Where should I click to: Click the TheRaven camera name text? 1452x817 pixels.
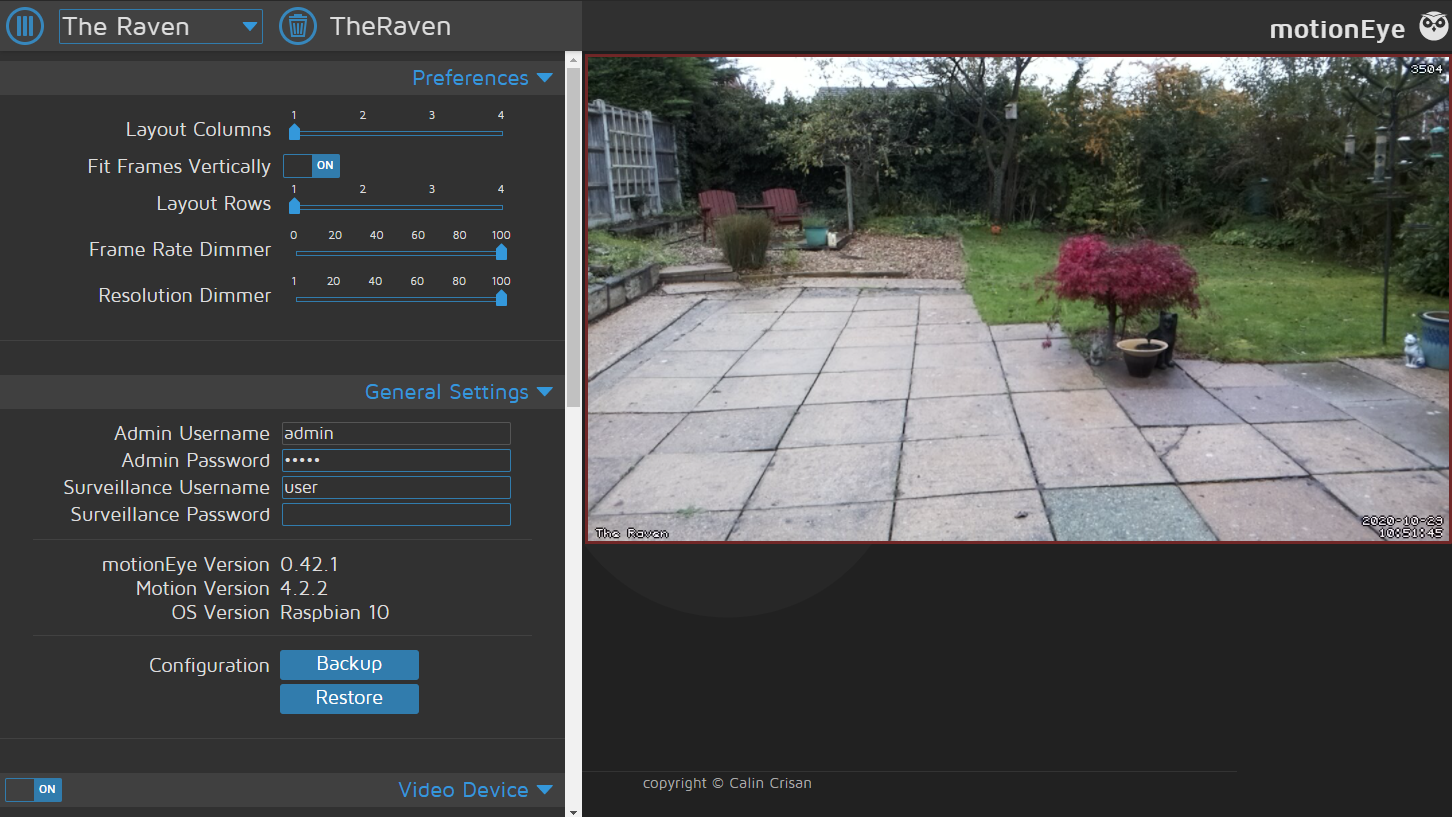pyautogui.click(x=390, y=27)
